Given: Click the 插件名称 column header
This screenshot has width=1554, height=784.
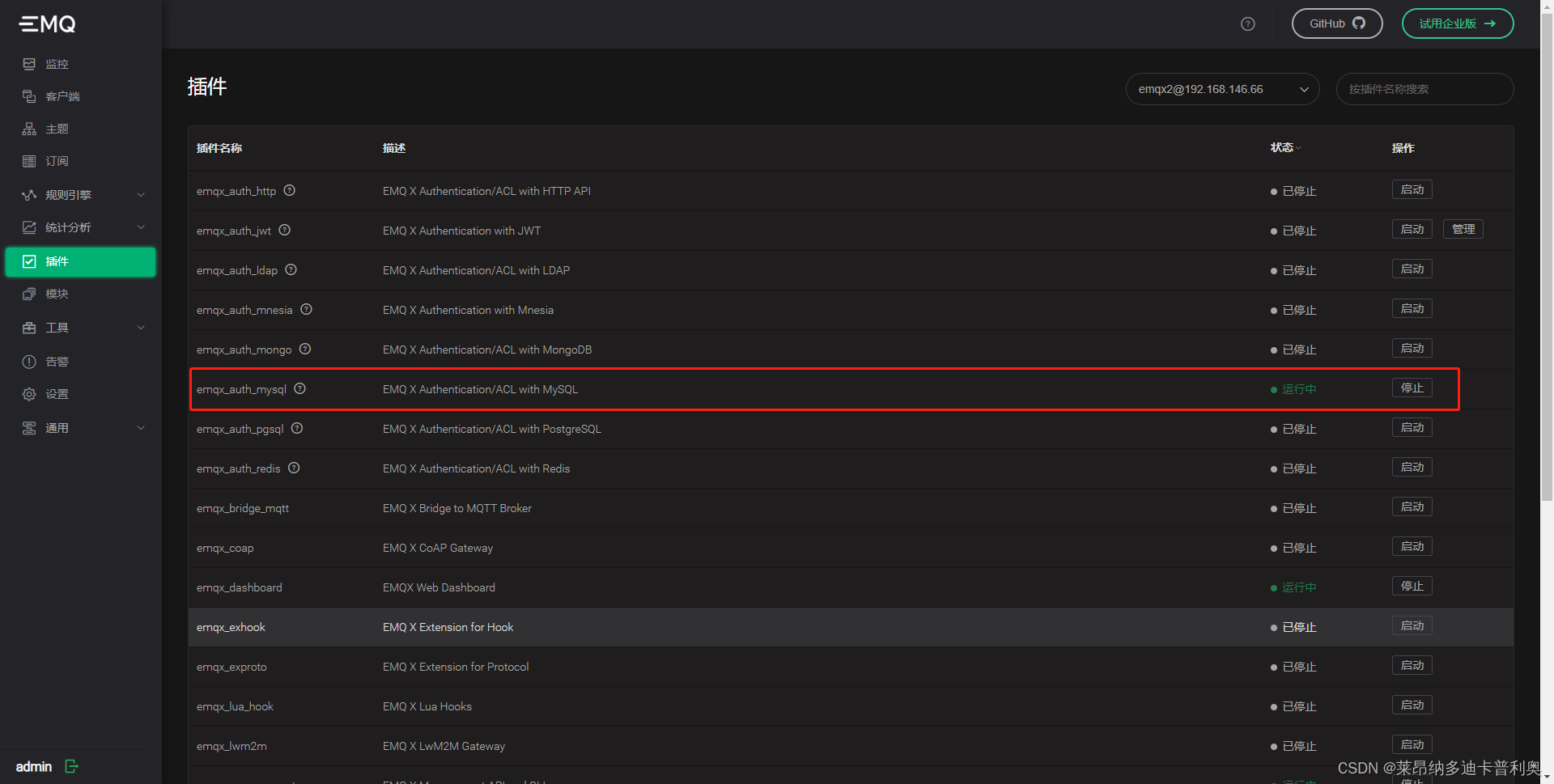Looking at the screenshot, I should pos(219,148).
